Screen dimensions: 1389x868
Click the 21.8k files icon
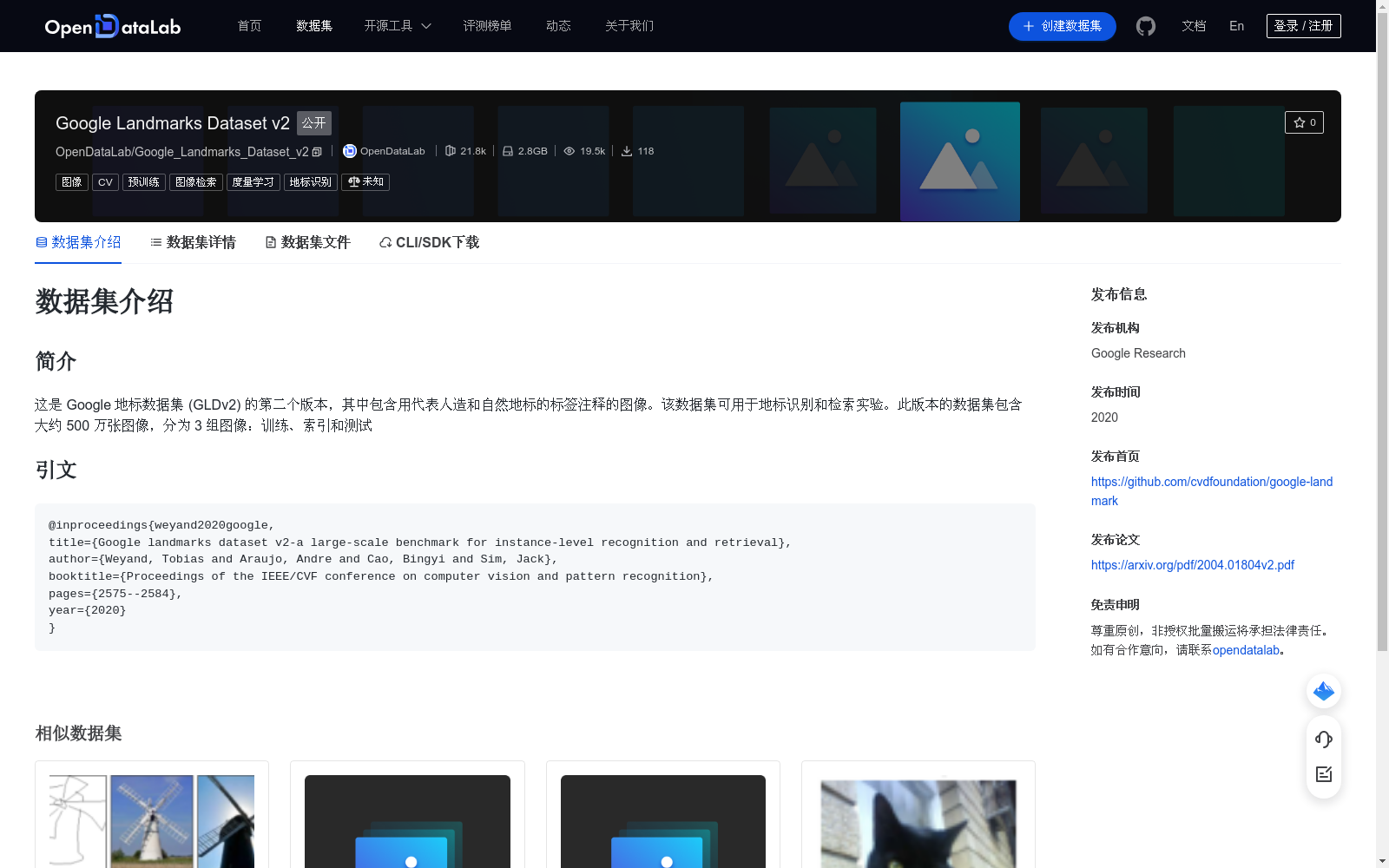(x=451, y=151)
